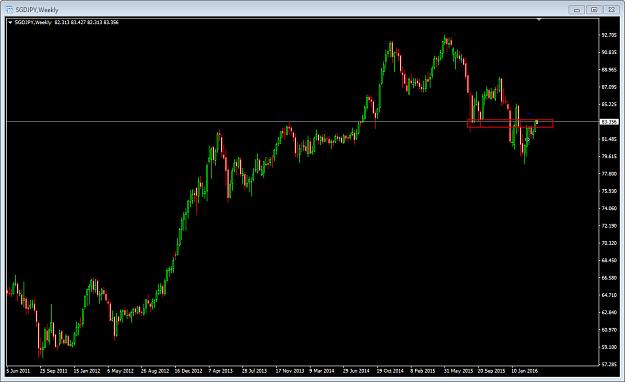Click the 26 Aug 2012 date label

point(155,371)
